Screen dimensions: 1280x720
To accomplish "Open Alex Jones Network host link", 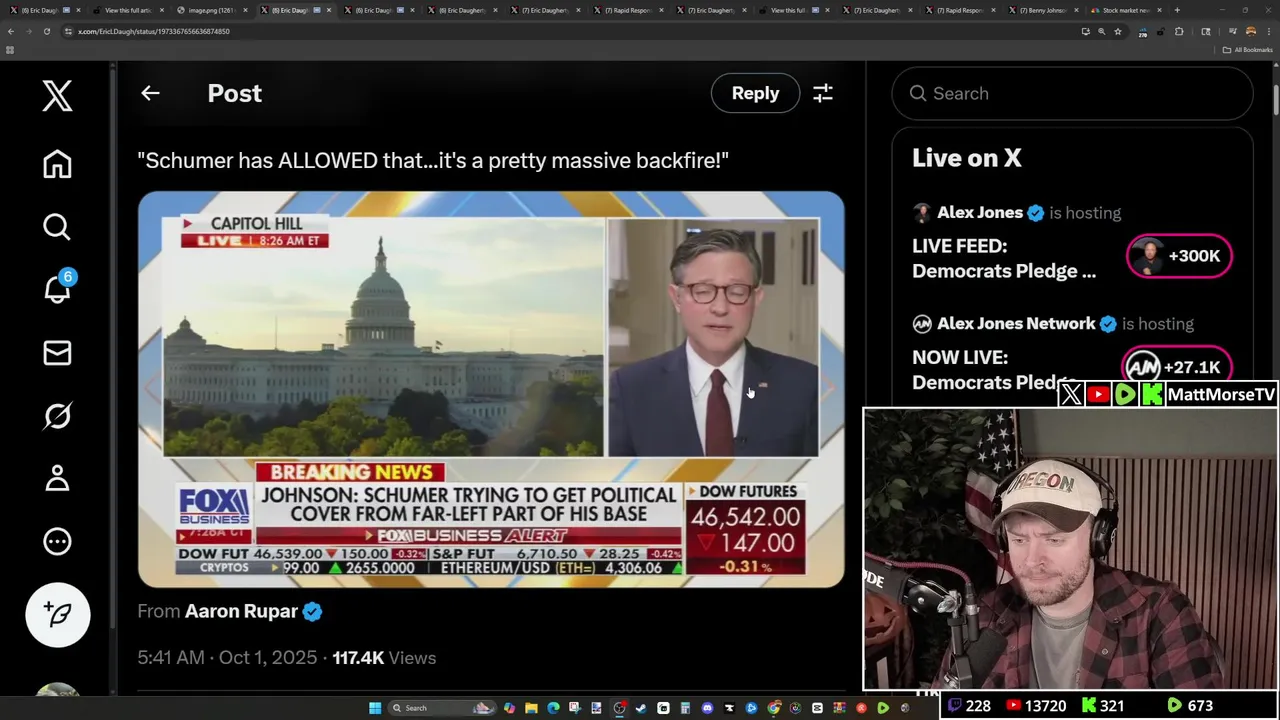I will click(x=1016, y=323).
